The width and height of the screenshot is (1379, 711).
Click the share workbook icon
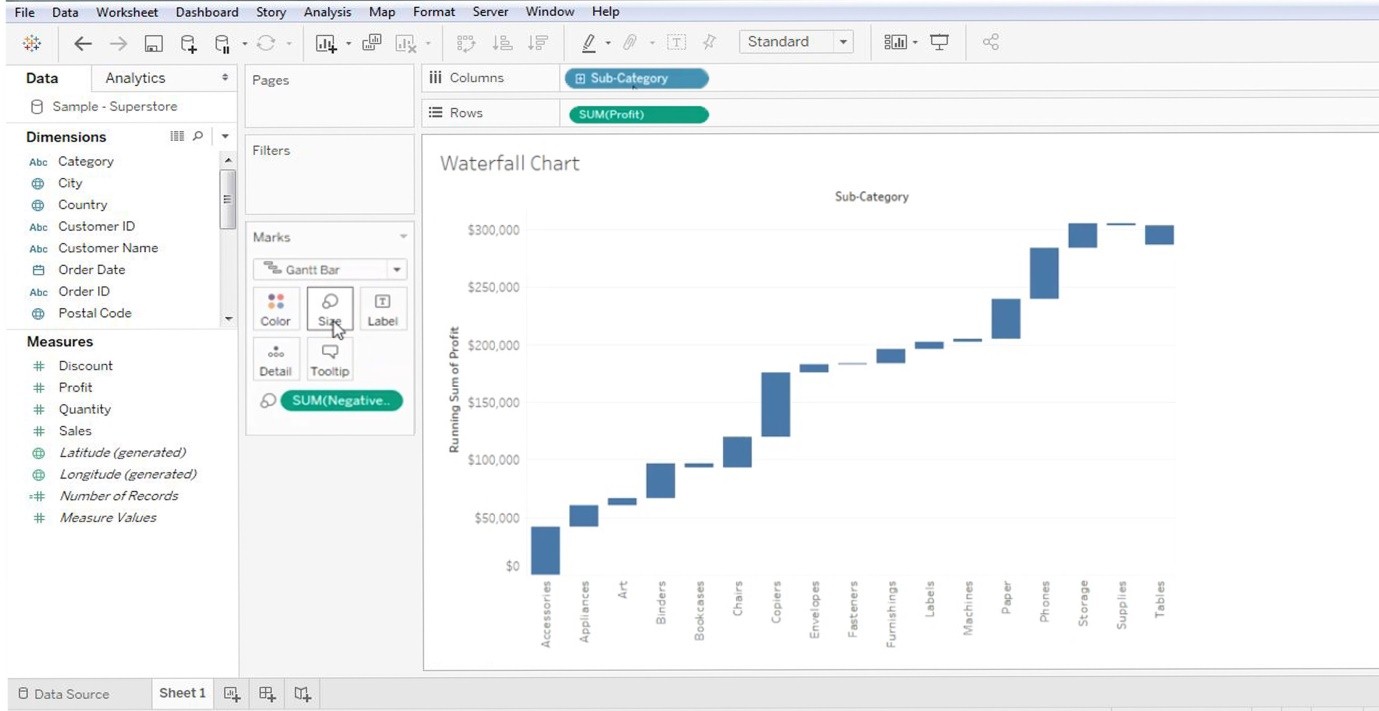(x=991, y=42)
